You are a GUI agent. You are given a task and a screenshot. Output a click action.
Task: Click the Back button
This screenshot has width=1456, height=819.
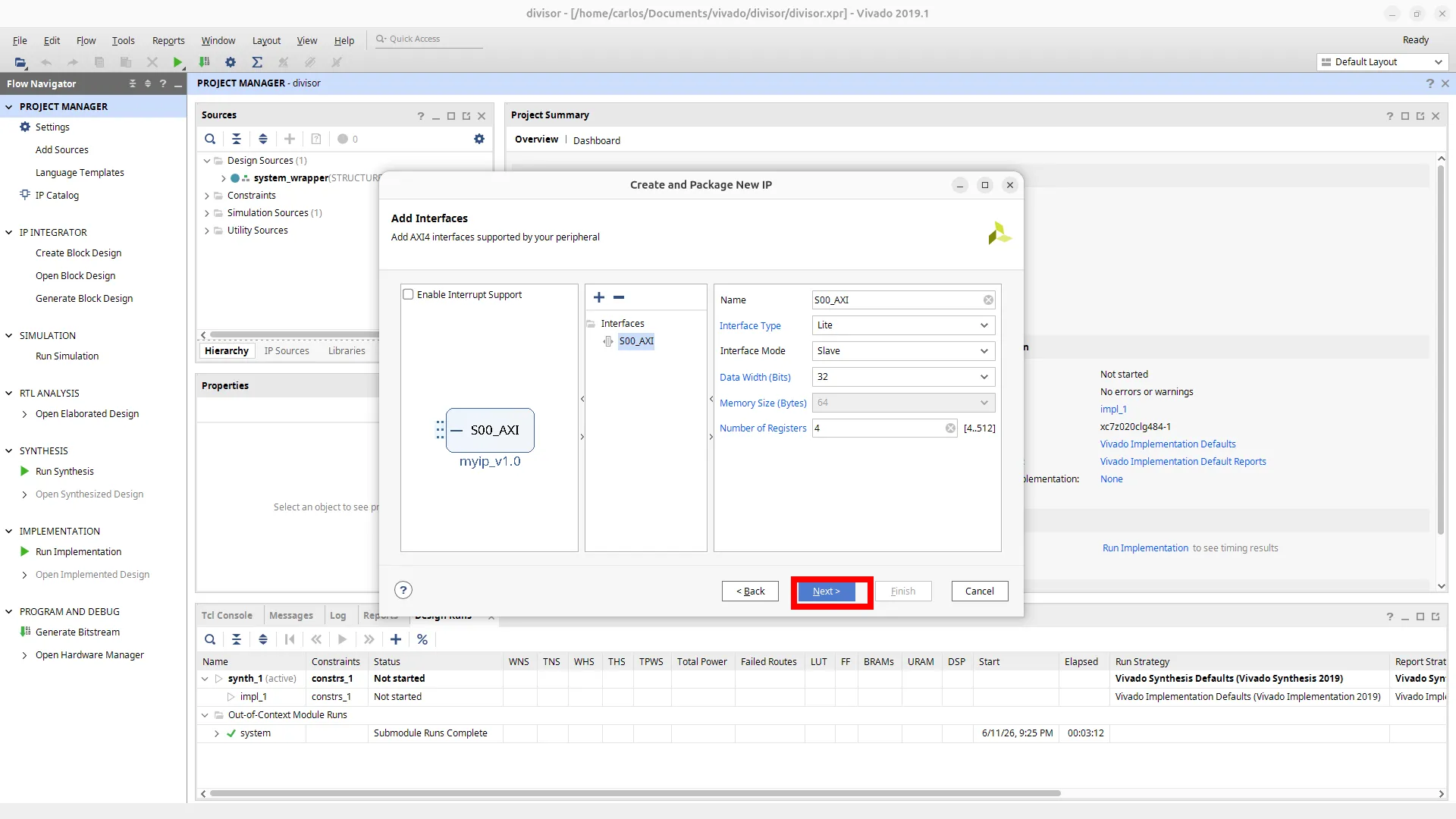tap(750, 591)
